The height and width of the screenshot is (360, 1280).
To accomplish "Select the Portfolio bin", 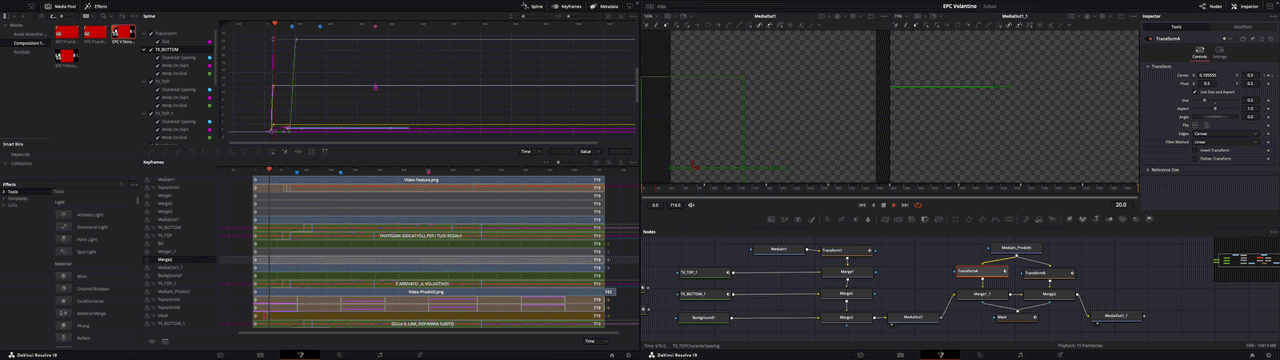I will coord(22,51).
